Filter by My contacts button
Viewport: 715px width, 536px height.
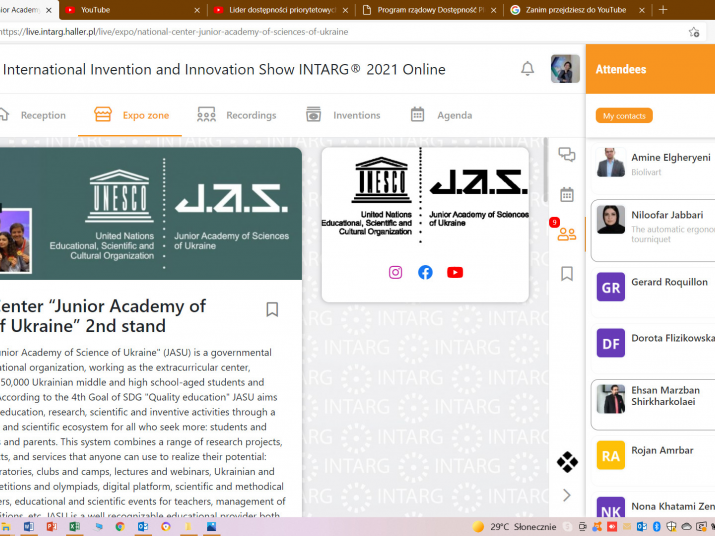pyautogui.click(x=624, y=116)
